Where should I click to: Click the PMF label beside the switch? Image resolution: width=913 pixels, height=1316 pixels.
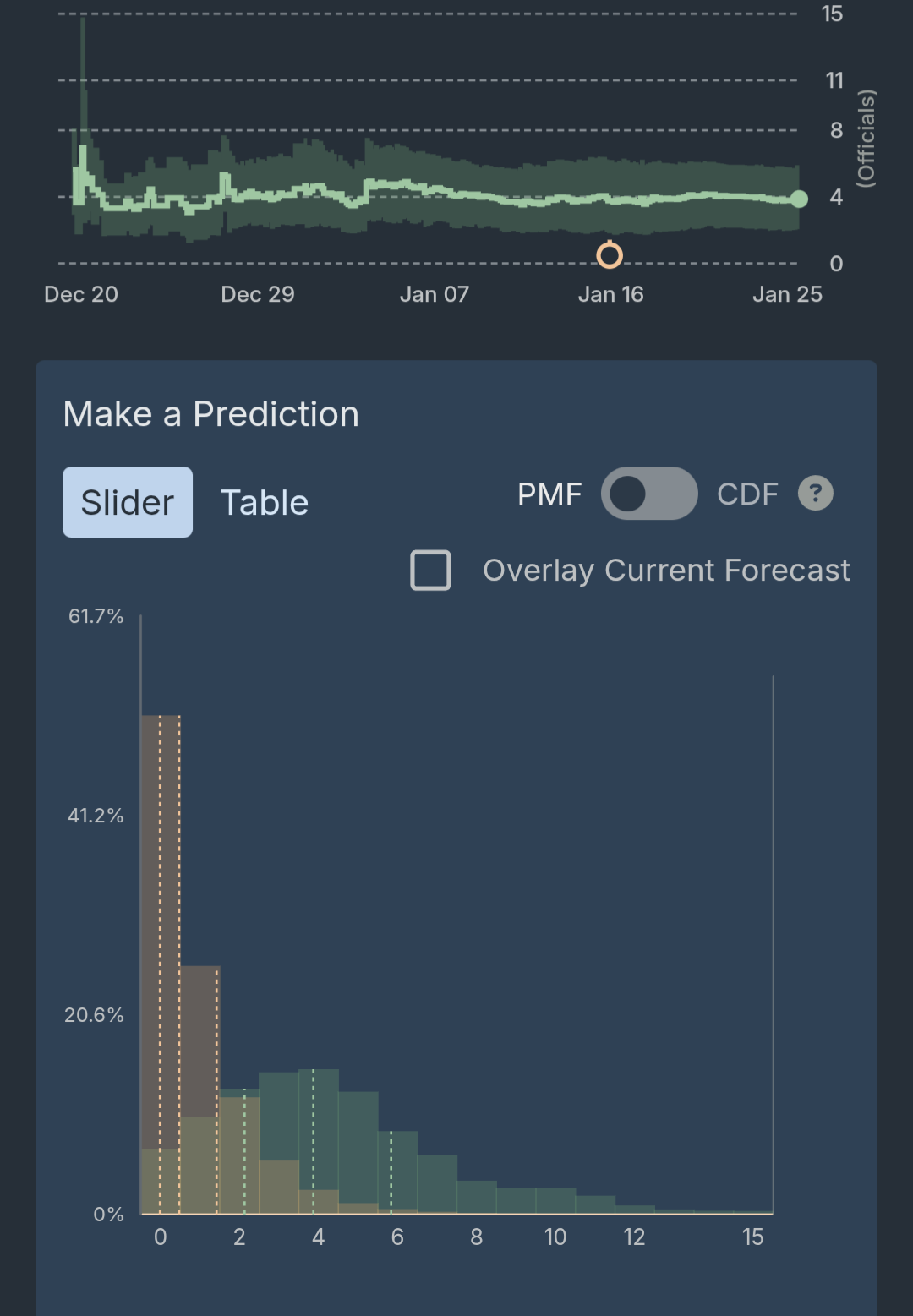pyautogui.click(x=549, y=494)
